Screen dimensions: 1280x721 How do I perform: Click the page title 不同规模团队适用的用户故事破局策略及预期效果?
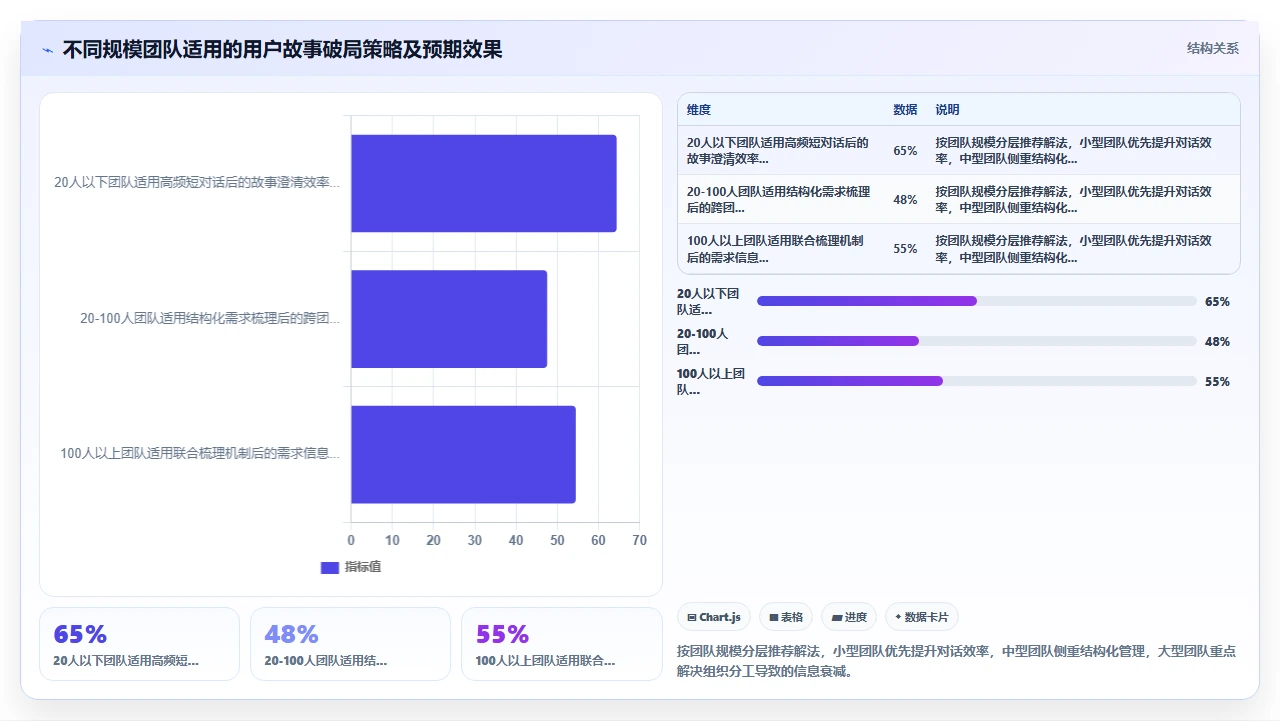pos(283,49)
